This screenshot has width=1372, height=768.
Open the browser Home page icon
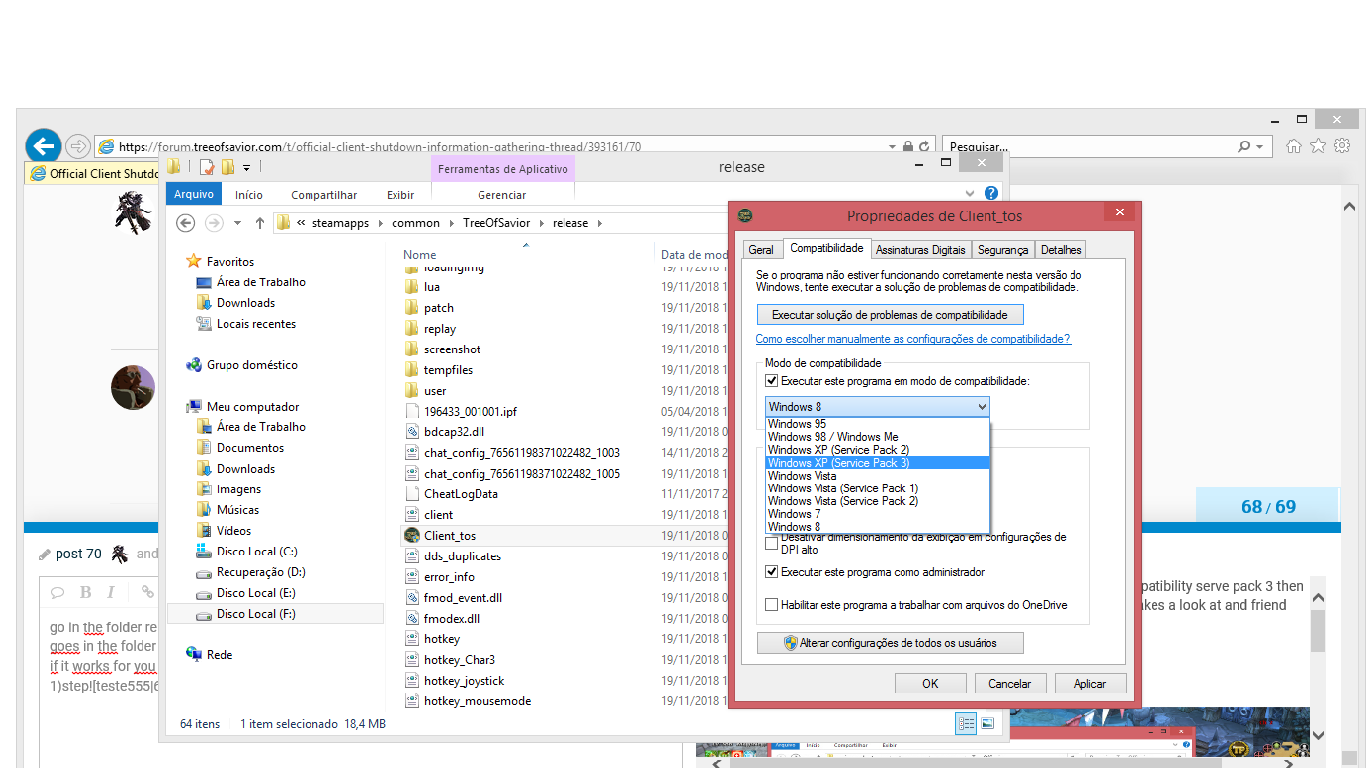[1294, 146]
